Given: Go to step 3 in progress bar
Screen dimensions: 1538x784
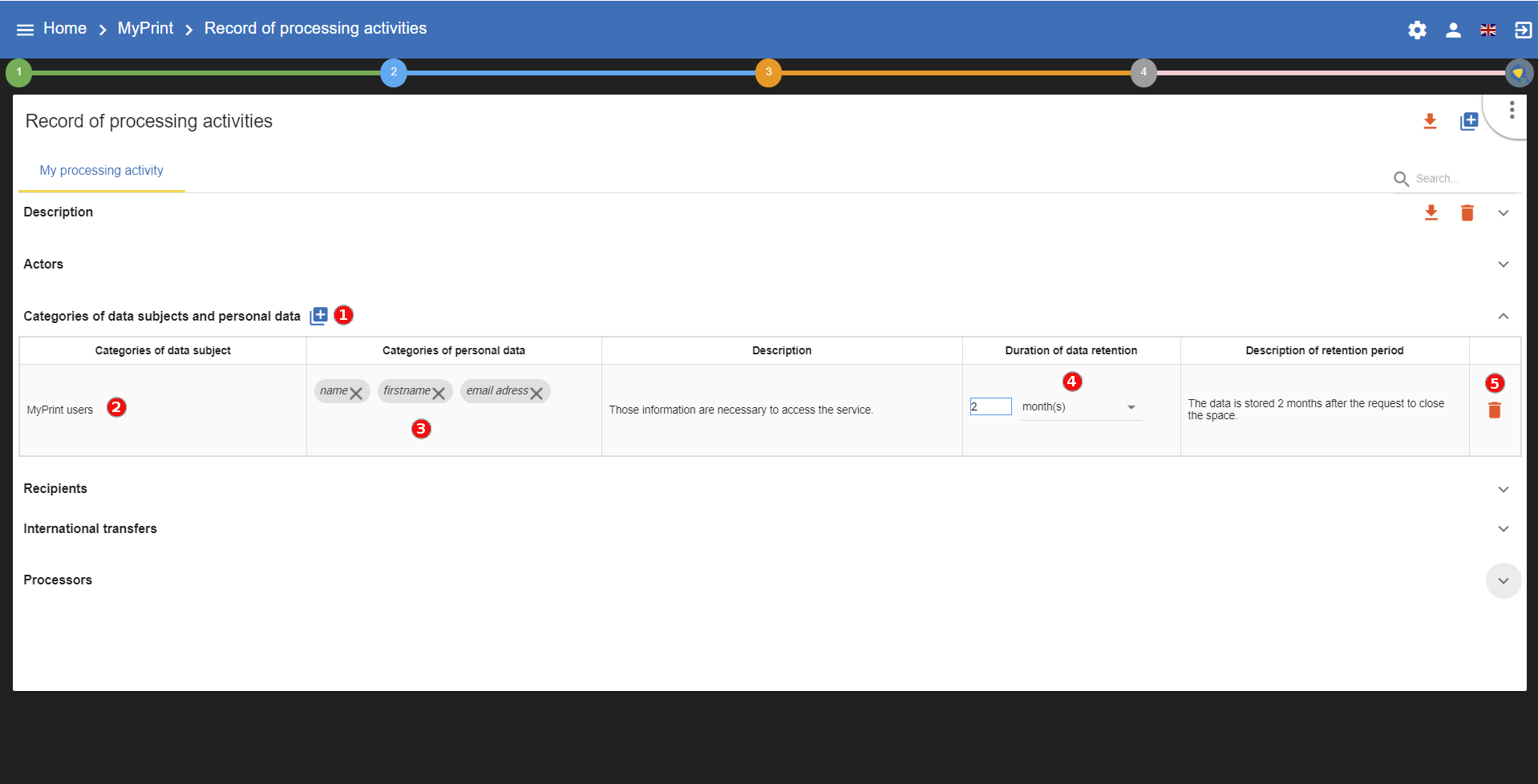Looking at the screenshot, I should pyautogui.click(x=768, y=72).
